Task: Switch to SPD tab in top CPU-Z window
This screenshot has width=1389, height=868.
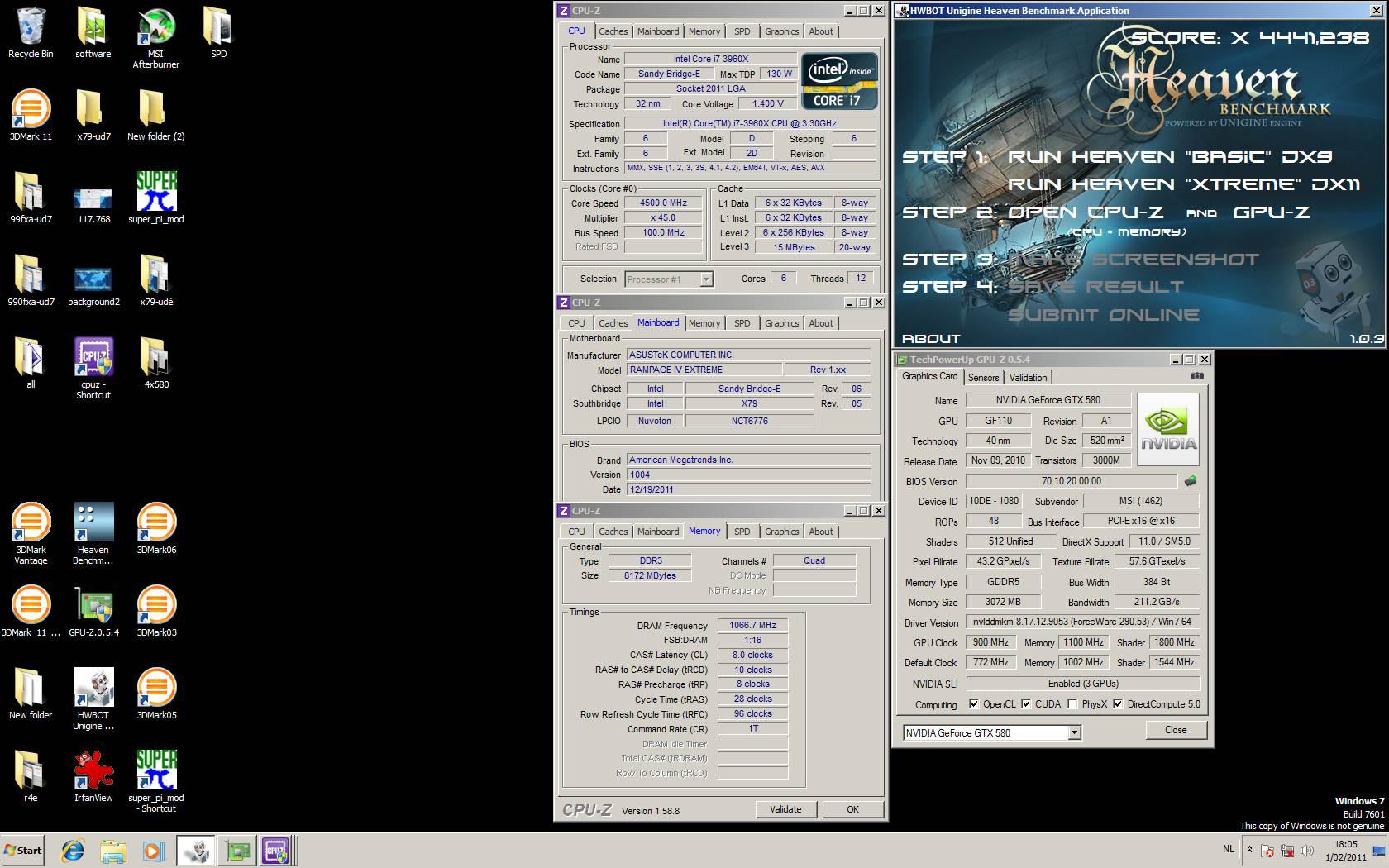Action: [742, 31]
